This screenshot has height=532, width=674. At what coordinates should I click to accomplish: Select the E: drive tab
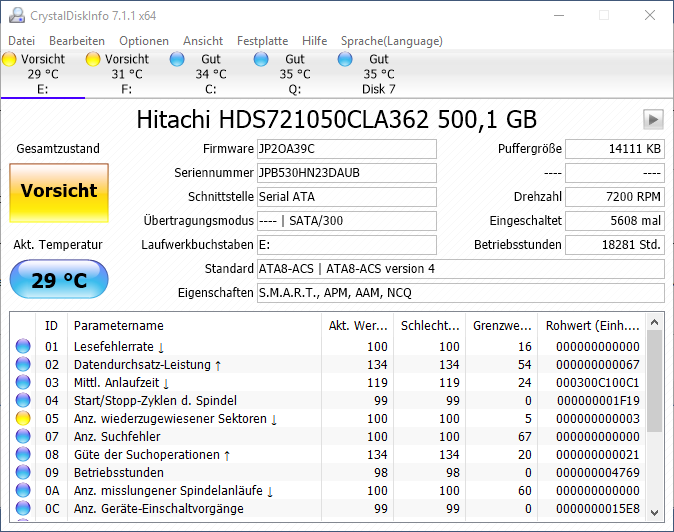click(x=43, y=74)
